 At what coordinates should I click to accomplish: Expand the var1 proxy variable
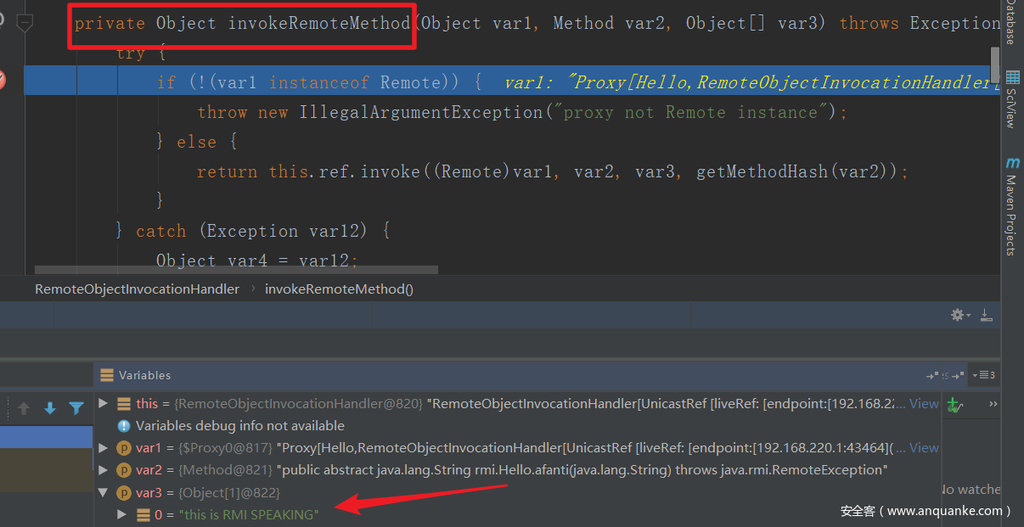click(103, 447)
